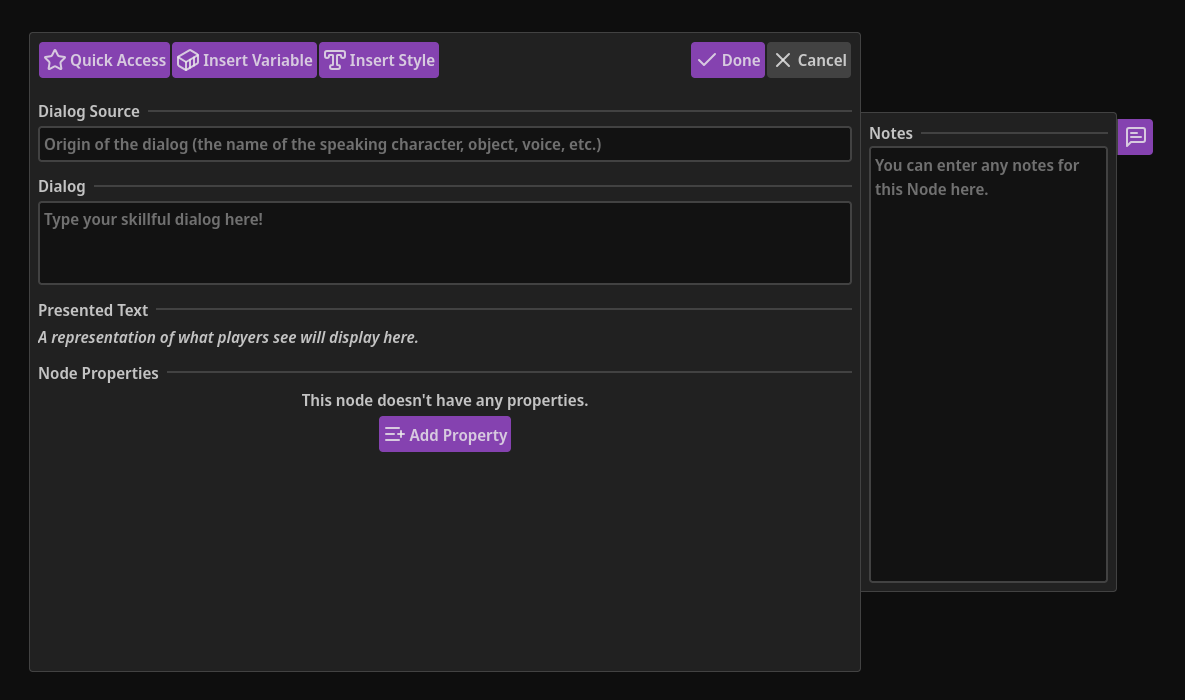
Task: Click the italic presented text preview line
Action: click(x=228, y=338)
